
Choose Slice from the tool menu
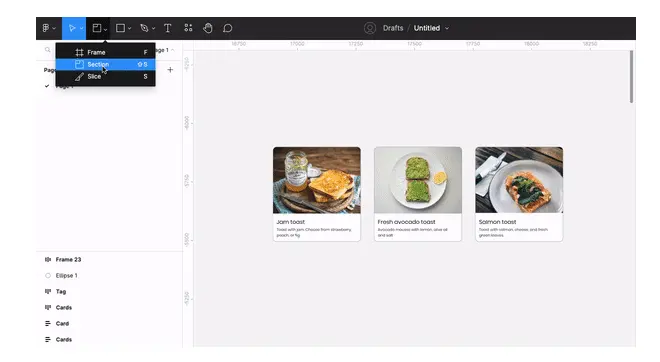(x=106, y=77)
